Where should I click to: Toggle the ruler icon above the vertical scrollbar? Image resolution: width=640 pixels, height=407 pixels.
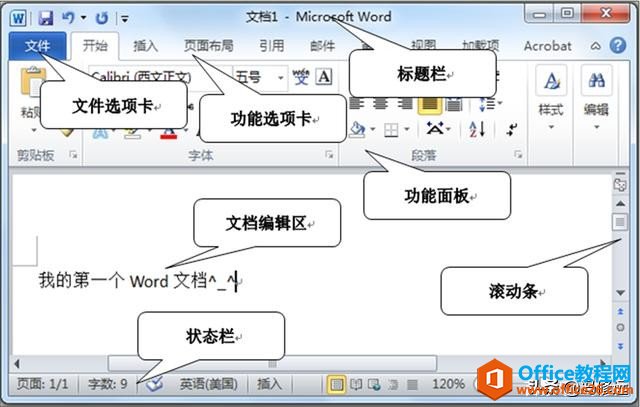620,184
